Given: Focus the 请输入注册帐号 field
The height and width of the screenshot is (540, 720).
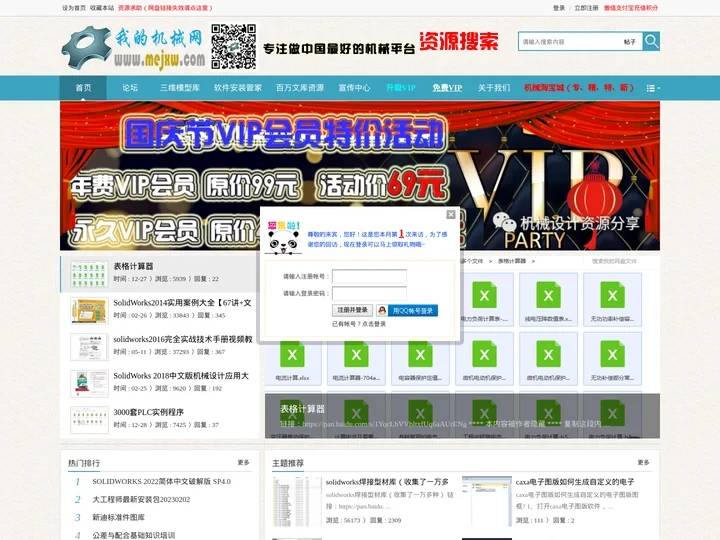Looking at the screenshot, I should click(369, 276).
